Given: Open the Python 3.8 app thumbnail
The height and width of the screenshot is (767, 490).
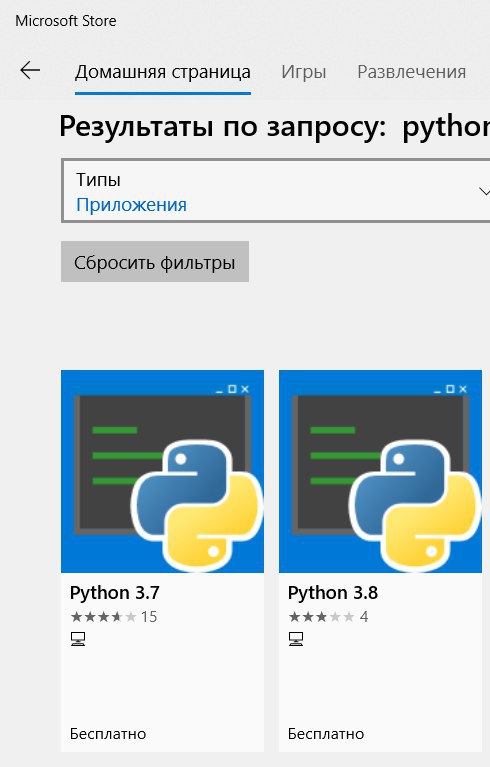Looking at the screenshot, I should pyautogui.click(x=380, y=472).
